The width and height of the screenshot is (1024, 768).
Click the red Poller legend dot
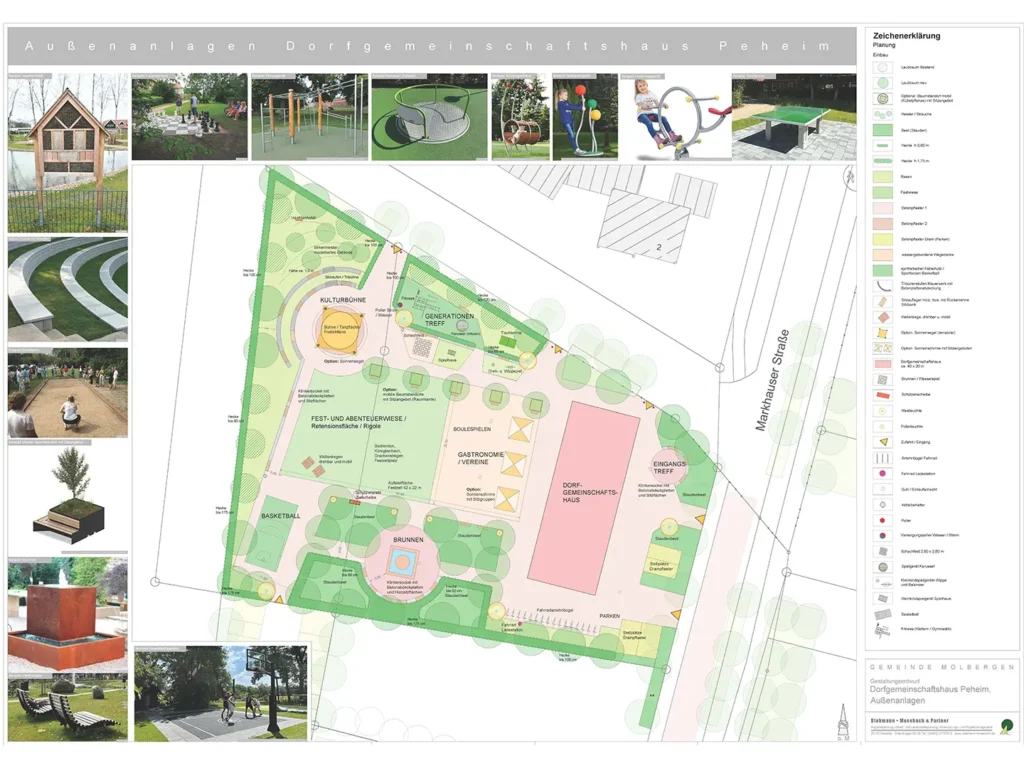click(x=882, y=520)
